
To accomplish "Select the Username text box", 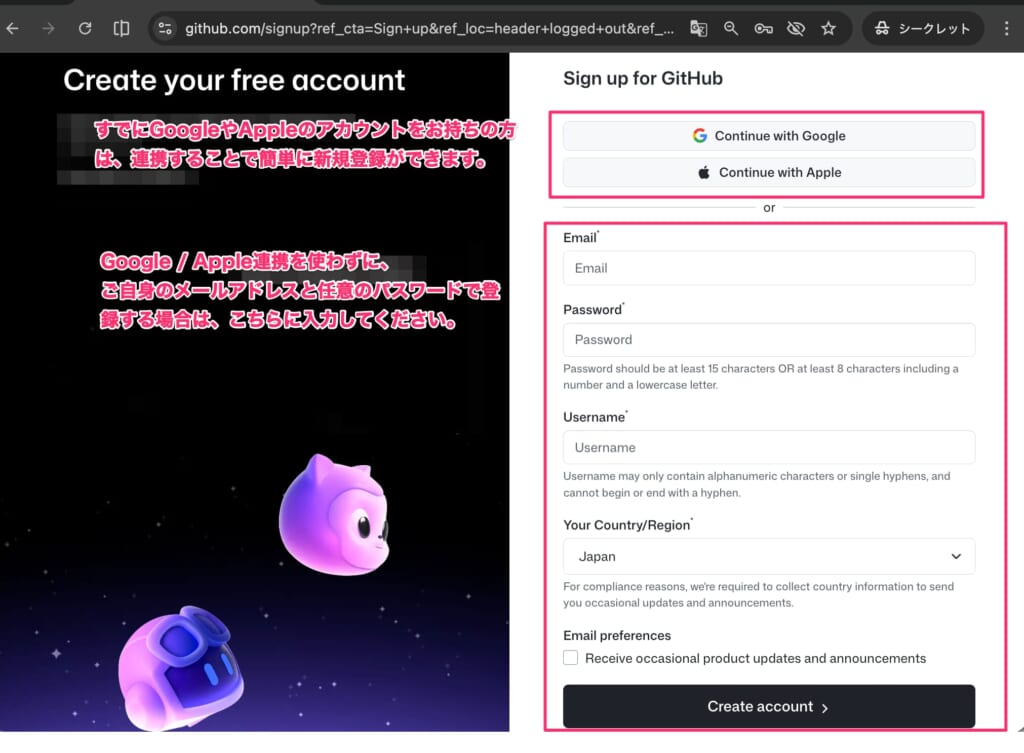I will [x=768, y=448].
